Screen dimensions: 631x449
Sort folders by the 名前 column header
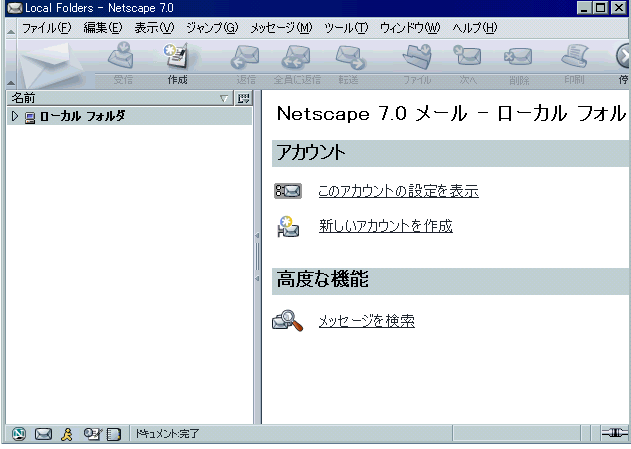coord(120,98)
